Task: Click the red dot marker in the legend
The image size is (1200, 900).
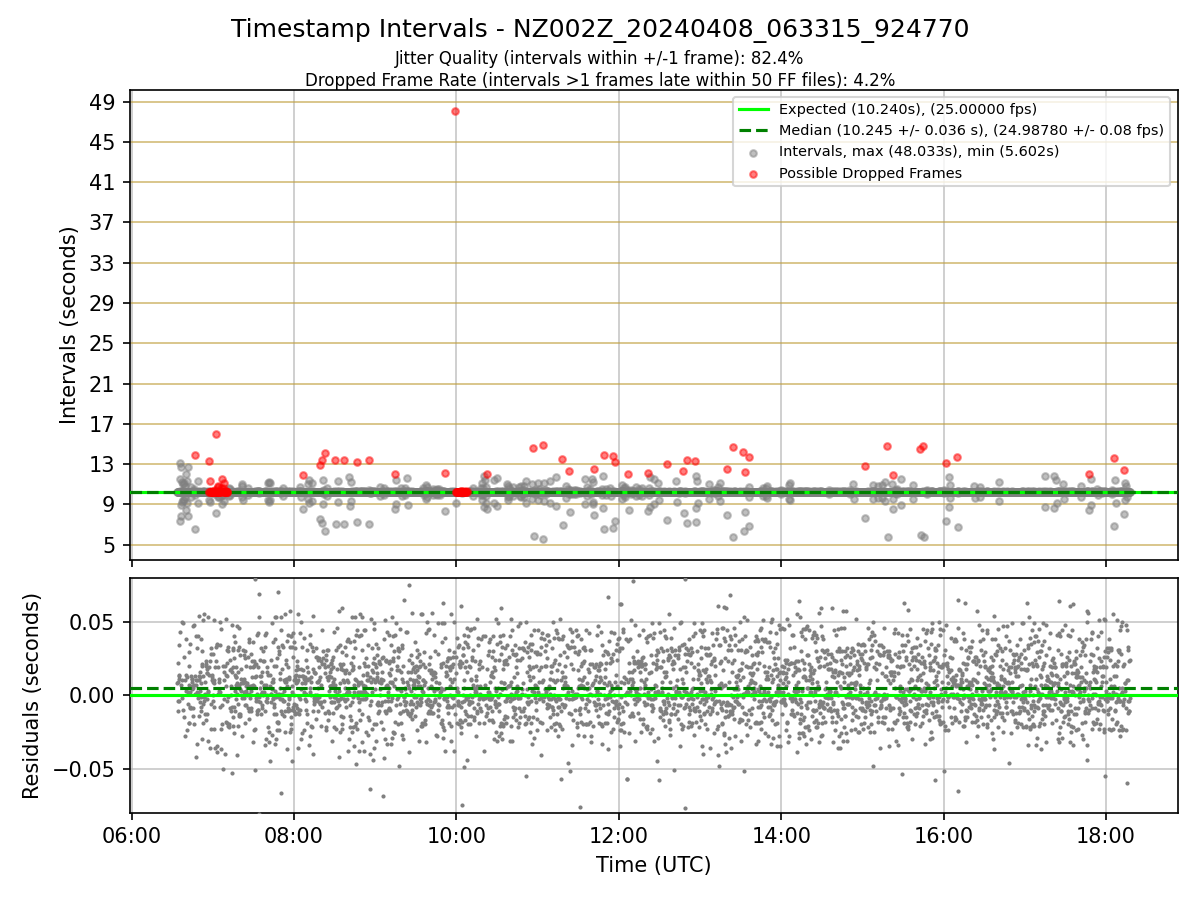Action: (754, 173)
